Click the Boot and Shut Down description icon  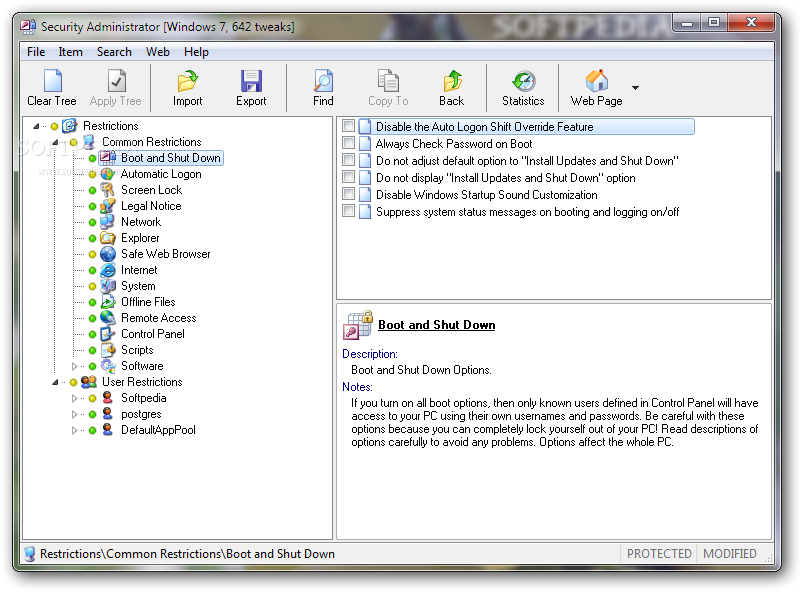(358, 325)
